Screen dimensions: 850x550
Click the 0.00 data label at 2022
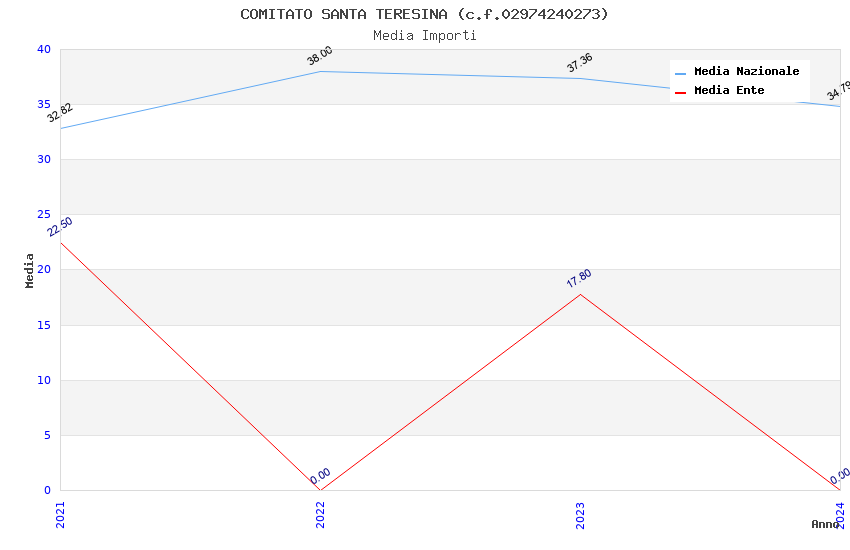tap(320, 476)
